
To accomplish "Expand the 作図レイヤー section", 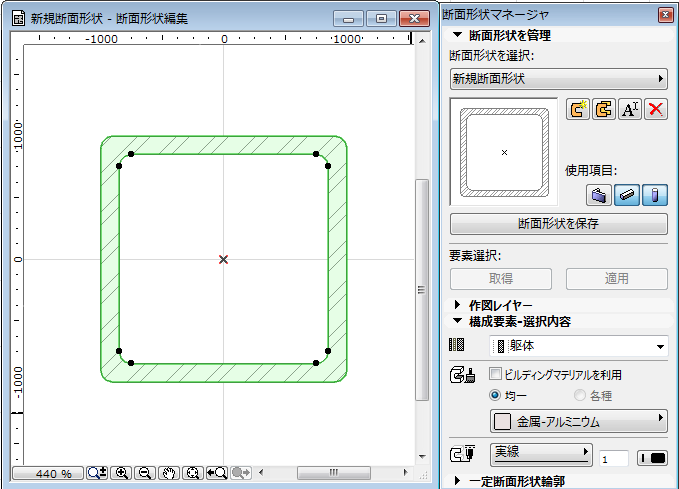I will point(457,304).
